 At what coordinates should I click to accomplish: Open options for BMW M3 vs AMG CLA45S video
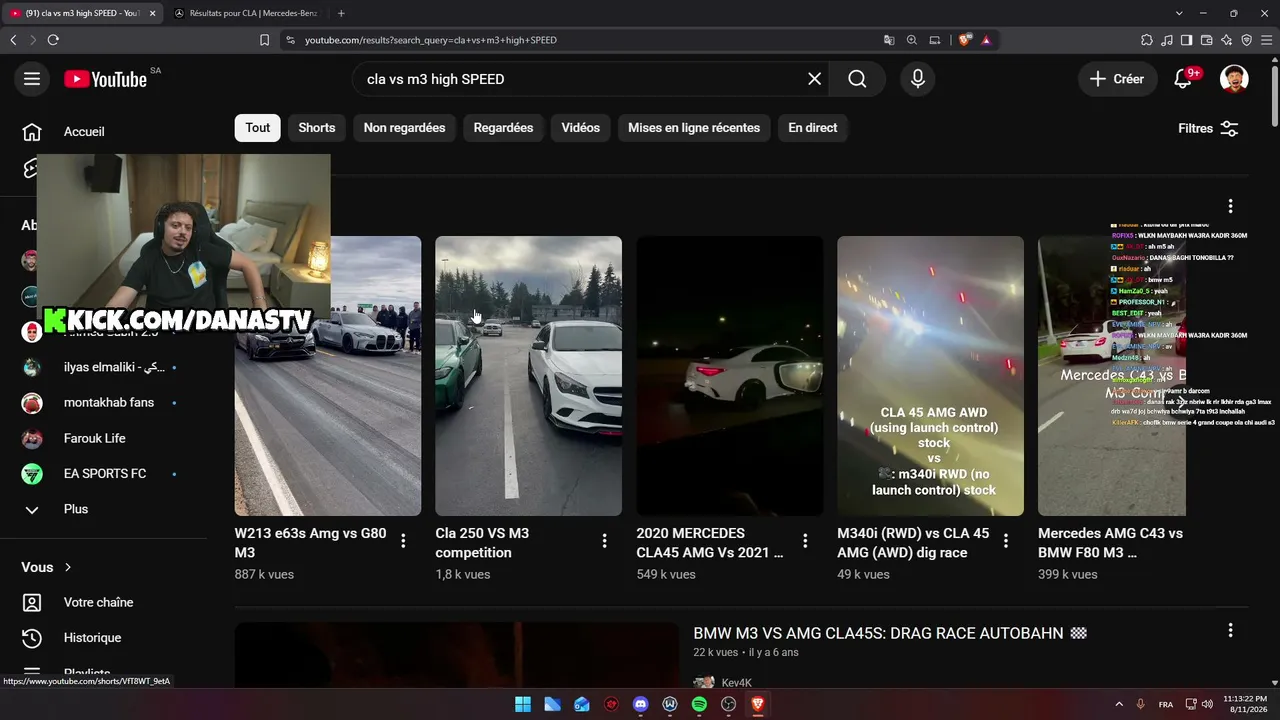pos(1230,630)
